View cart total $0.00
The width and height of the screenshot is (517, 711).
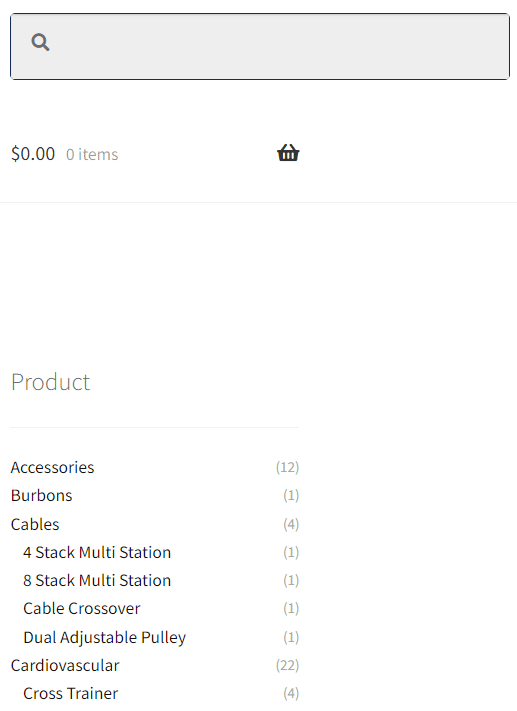pos(33,154)
